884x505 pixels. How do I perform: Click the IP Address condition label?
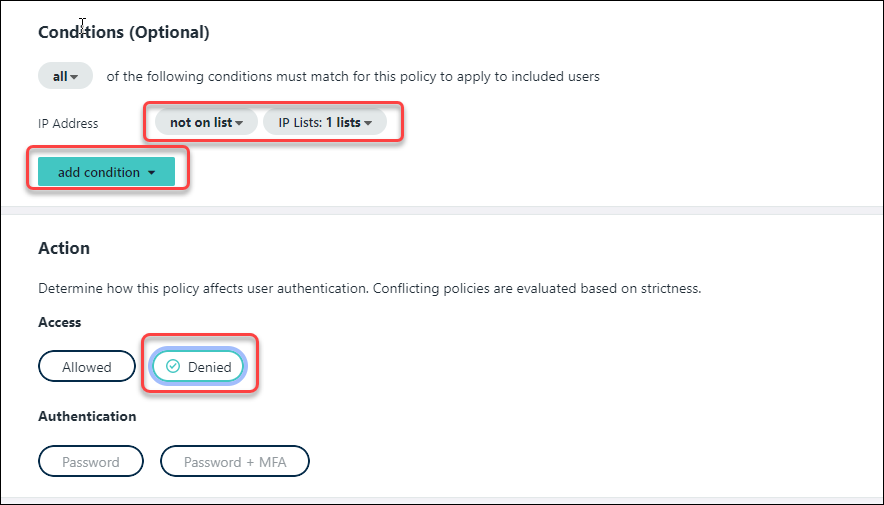[x=68, y=124]
